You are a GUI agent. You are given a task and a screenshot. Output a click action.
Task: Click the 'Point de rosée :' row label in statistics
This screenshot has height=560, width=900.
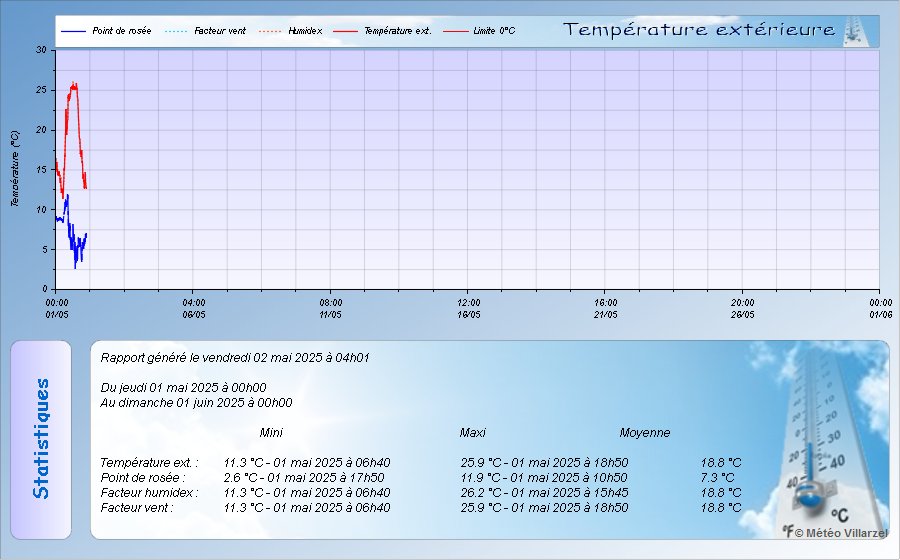coord(143,477)
